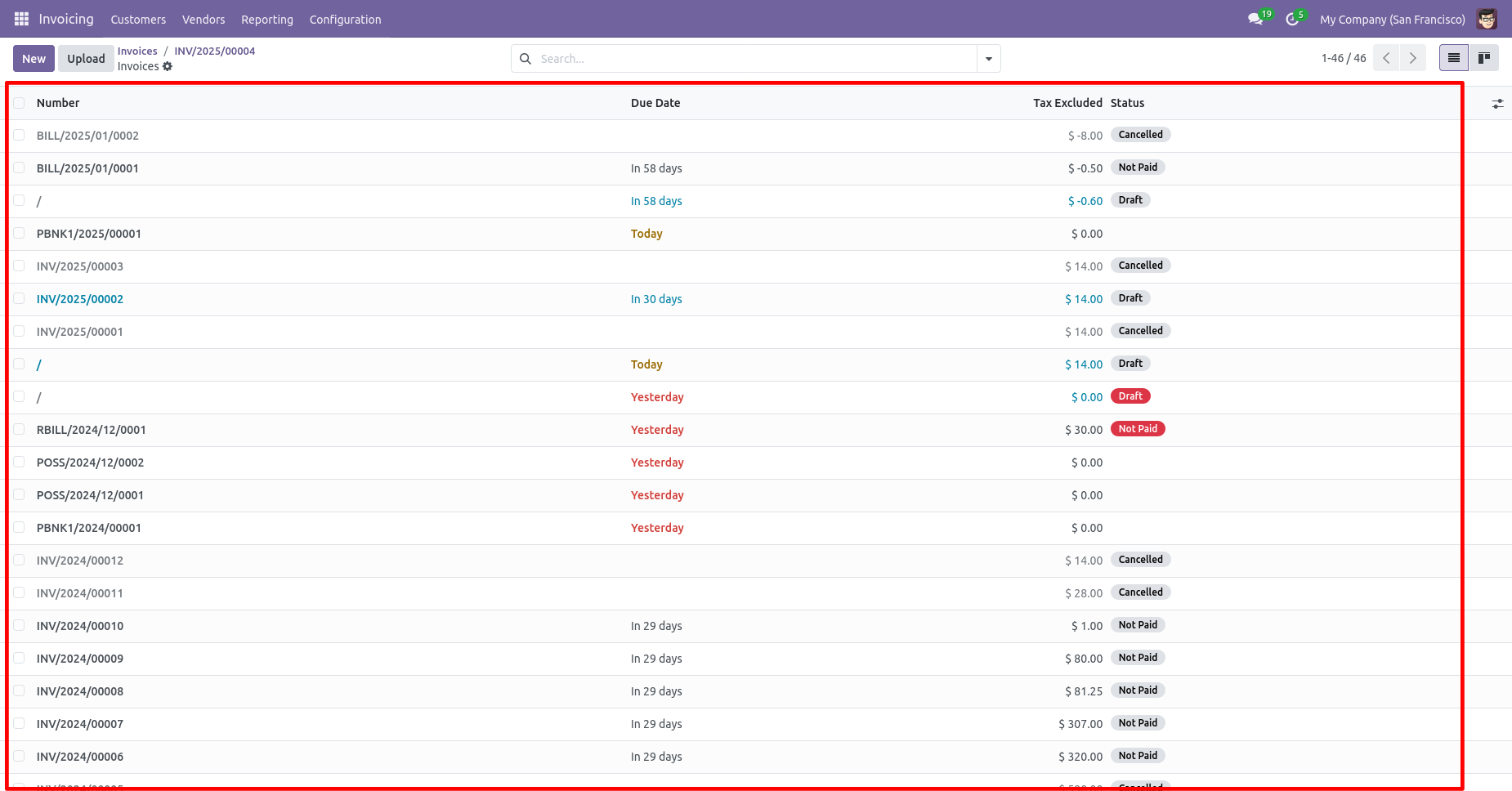Image resolution: width=1512 pixels, height=791 pixels.
Task: Open the Customers menu
Action: [138, 20]
